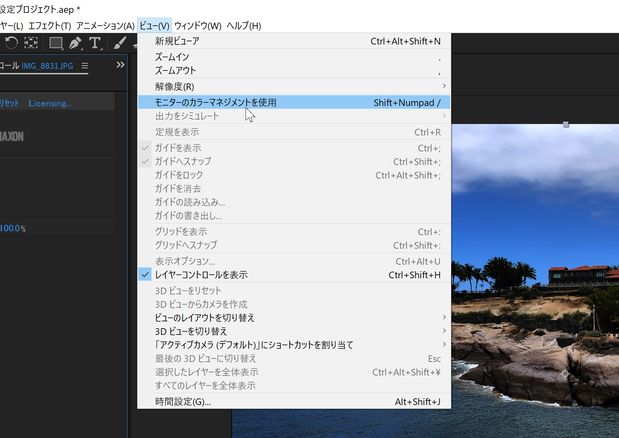Choose ガイドの書き出し... item

(294, 216)
